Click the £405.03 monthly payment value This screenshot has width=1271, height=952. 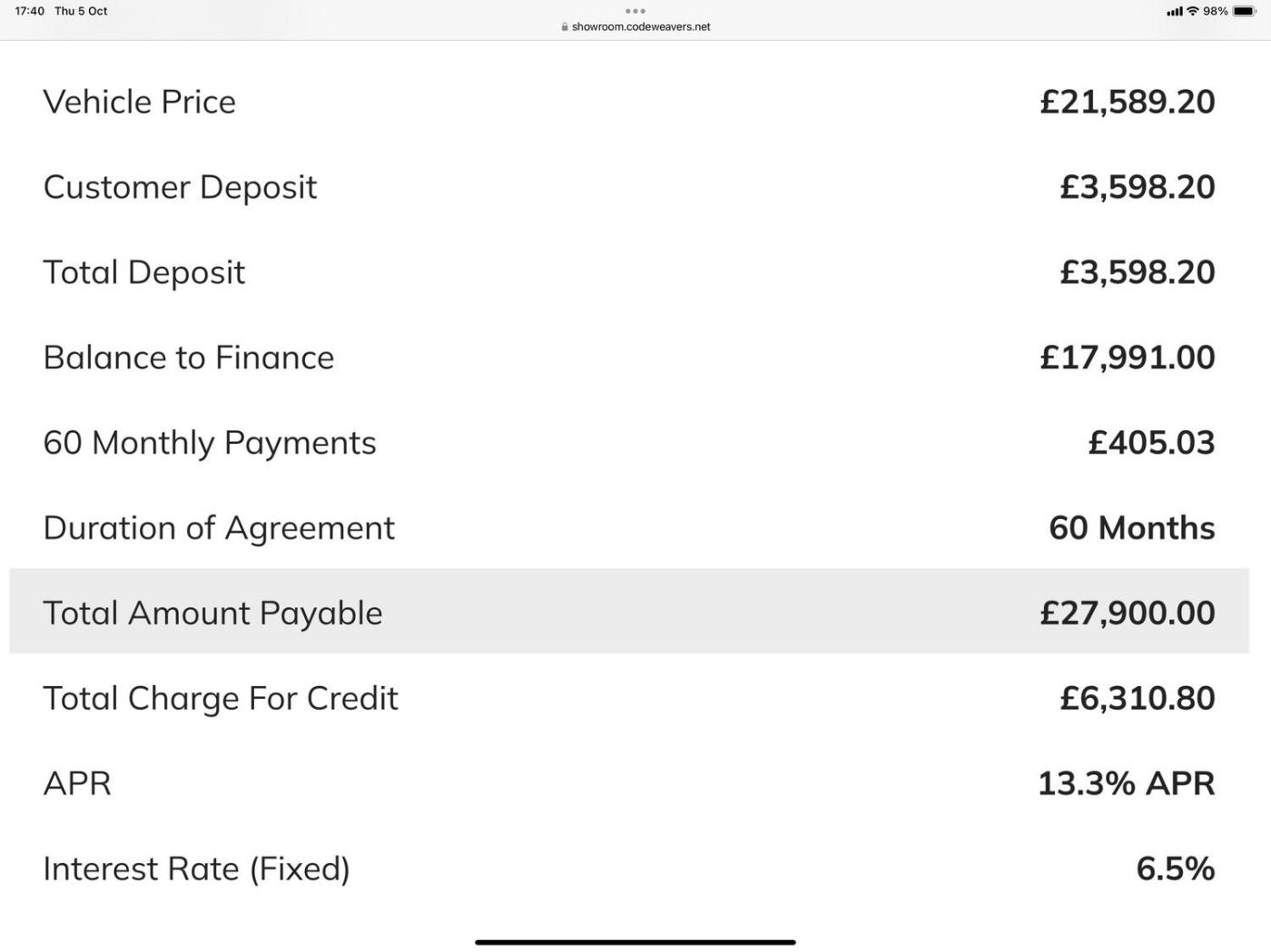coord(1151,443)
